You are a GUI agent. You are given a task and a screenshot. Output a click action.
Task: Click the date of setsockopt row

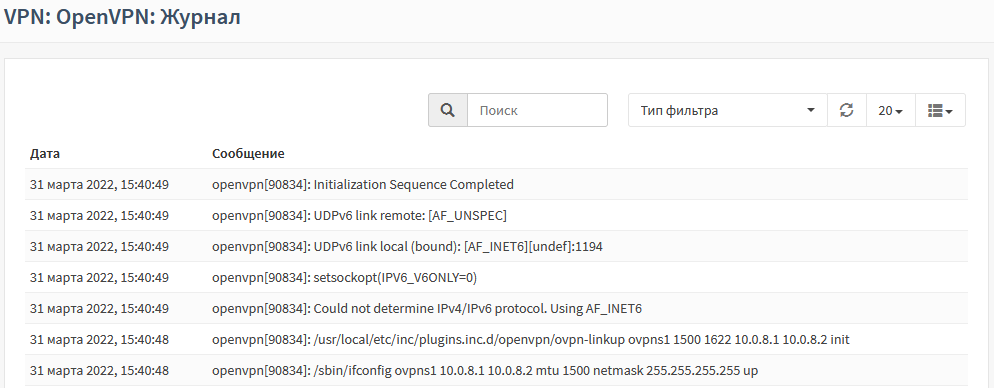100,278
